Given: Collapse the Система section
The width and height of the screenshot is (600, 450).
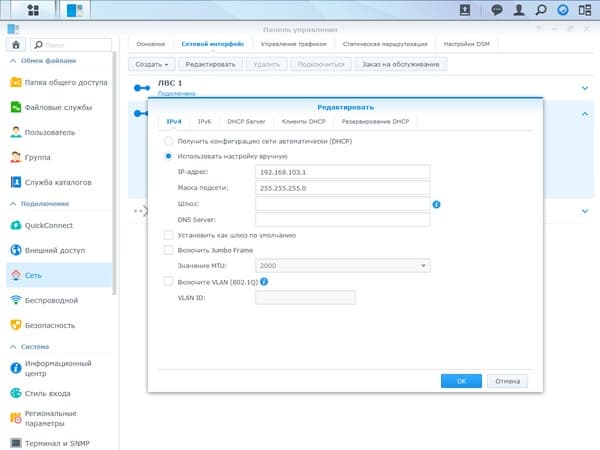Looking at the screenshot, I should pos(13,346).
